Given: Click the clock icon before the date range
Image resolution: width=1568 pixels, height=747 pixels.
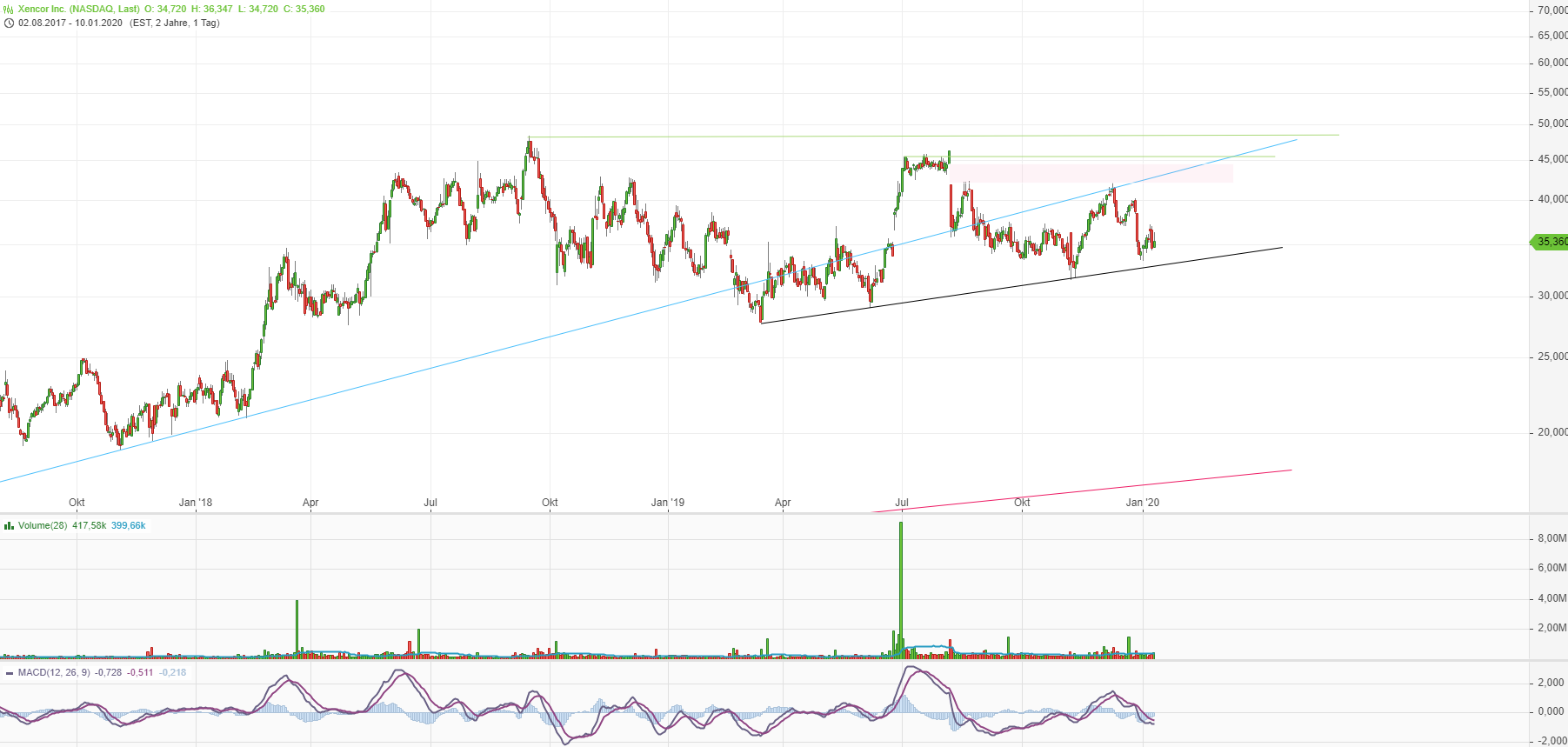Looking at the screenshot, I should pos(9,23).
